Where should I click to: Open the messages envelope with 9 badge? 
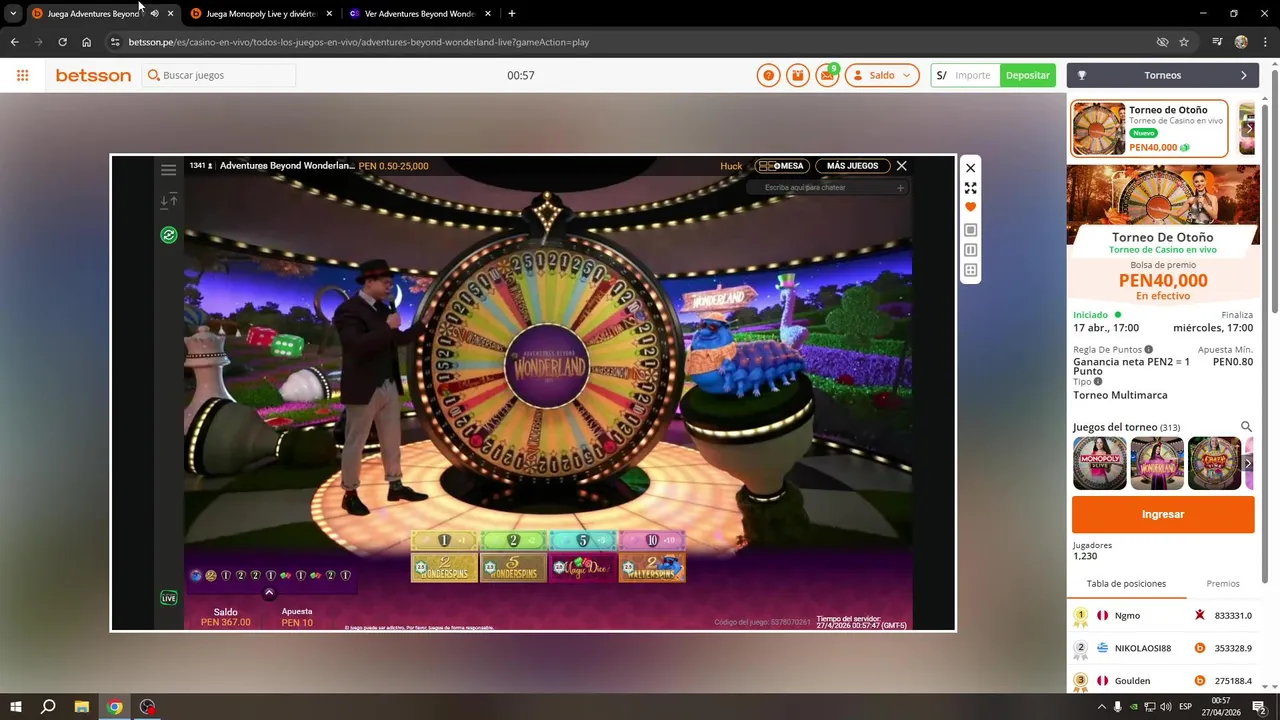click(x=827, y=75)
